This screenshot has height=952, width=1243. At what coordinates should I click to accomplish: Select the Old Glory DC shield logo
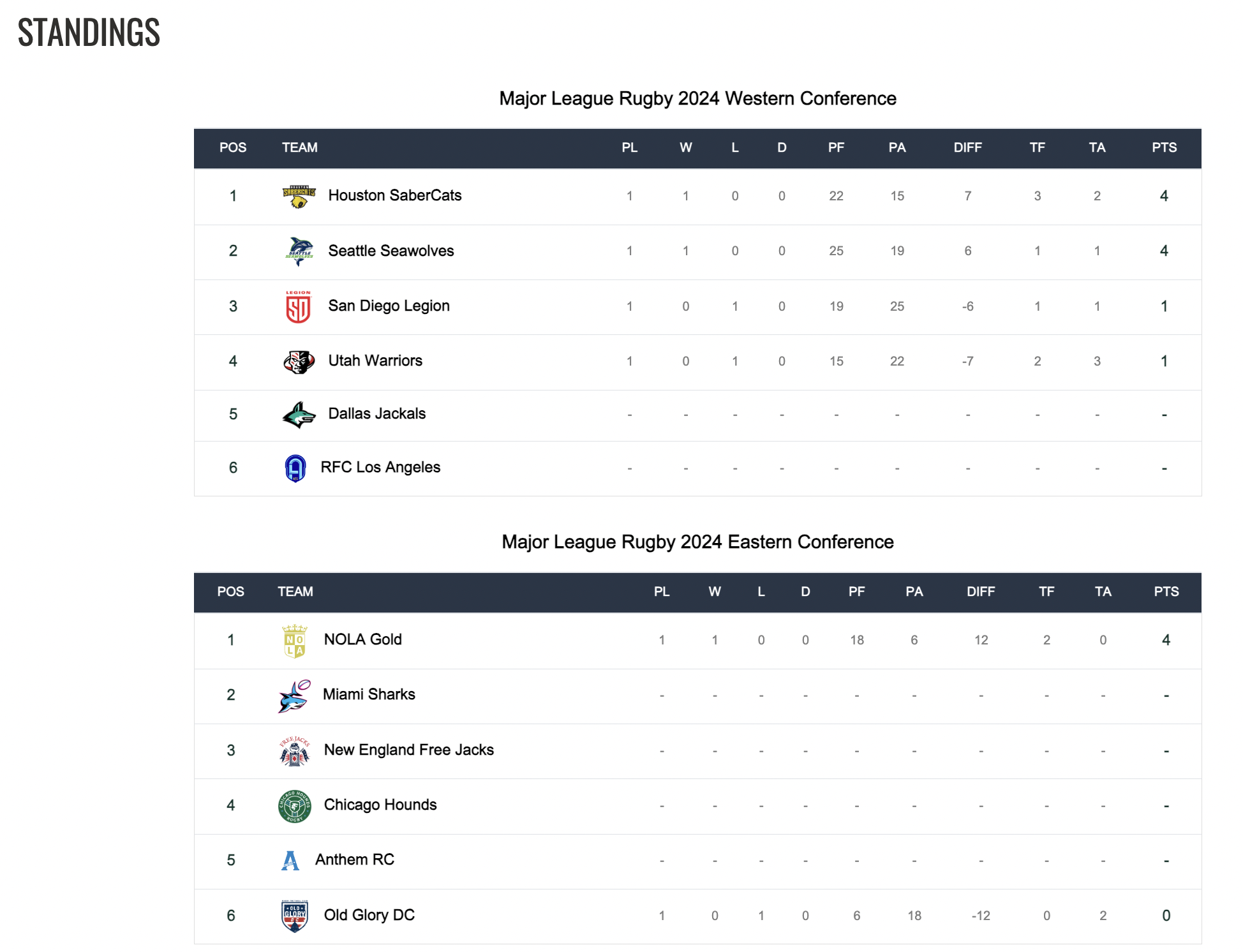tap(295, 916)
